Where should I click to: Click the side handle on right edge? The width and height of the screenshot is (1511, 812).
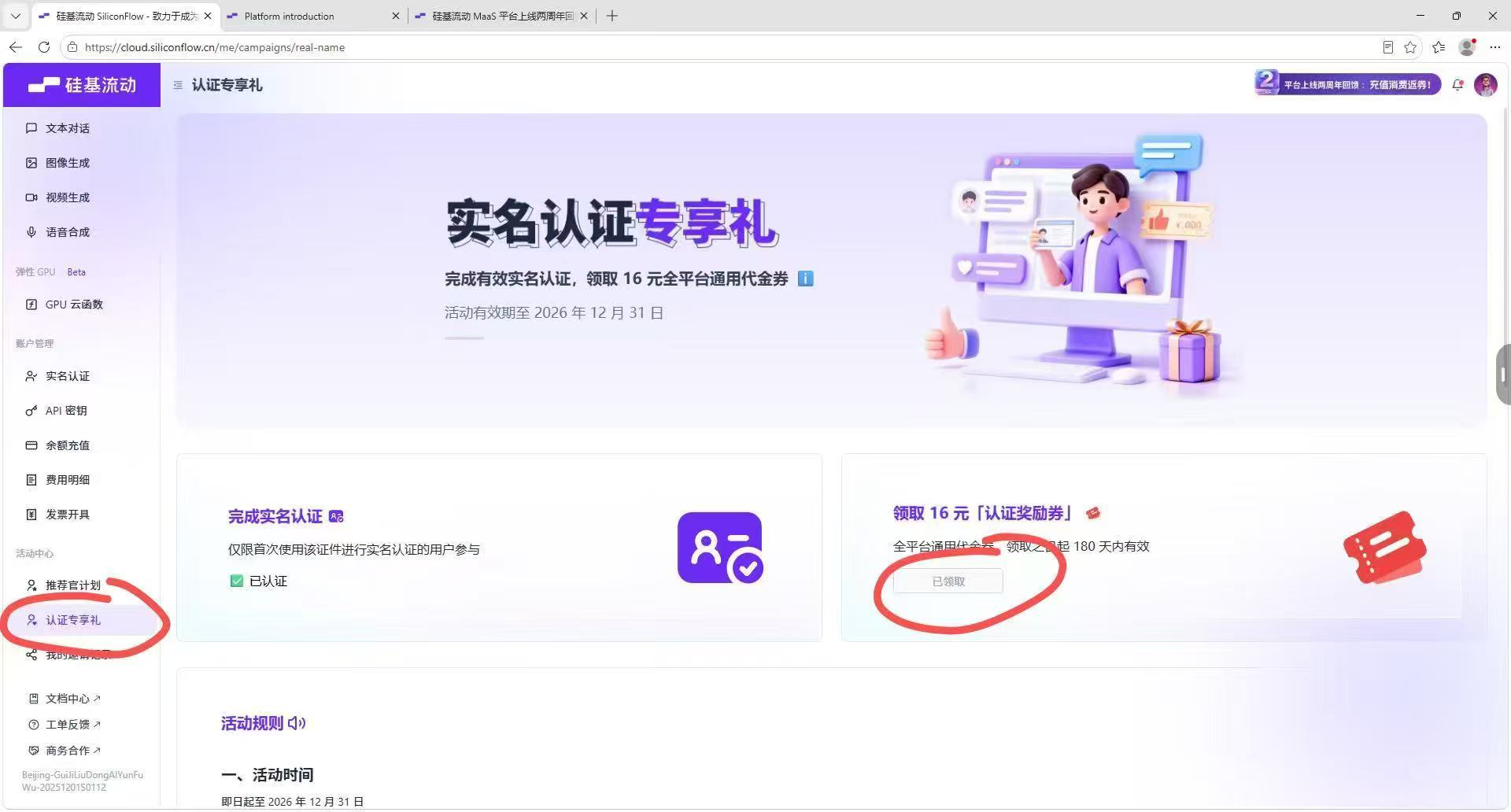click(1503, 375)
